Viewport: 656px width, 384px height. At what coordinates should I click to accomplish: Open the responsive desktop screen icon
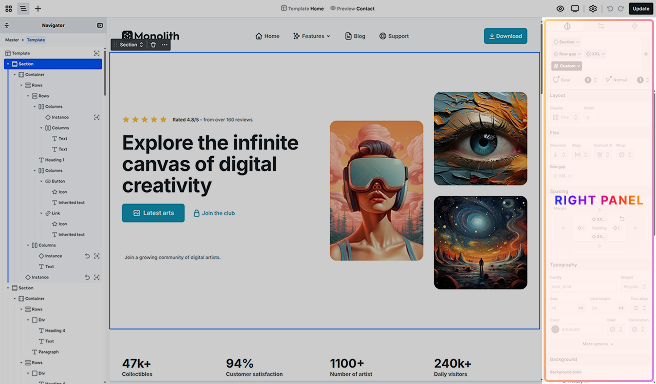coord(575,8)
